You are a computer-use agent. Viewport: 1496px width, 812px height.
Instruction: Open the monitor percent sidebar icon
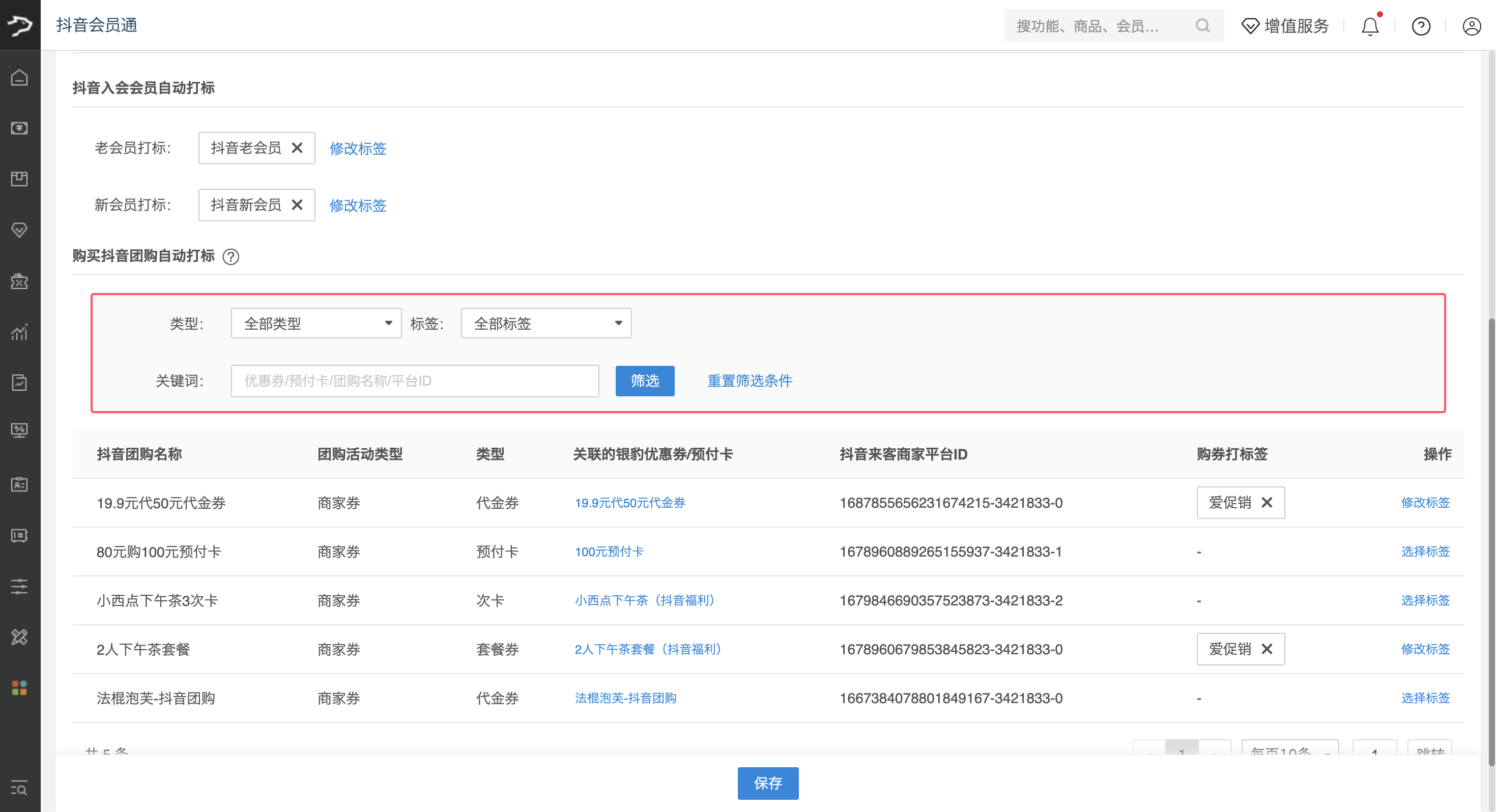pos(19,430)
